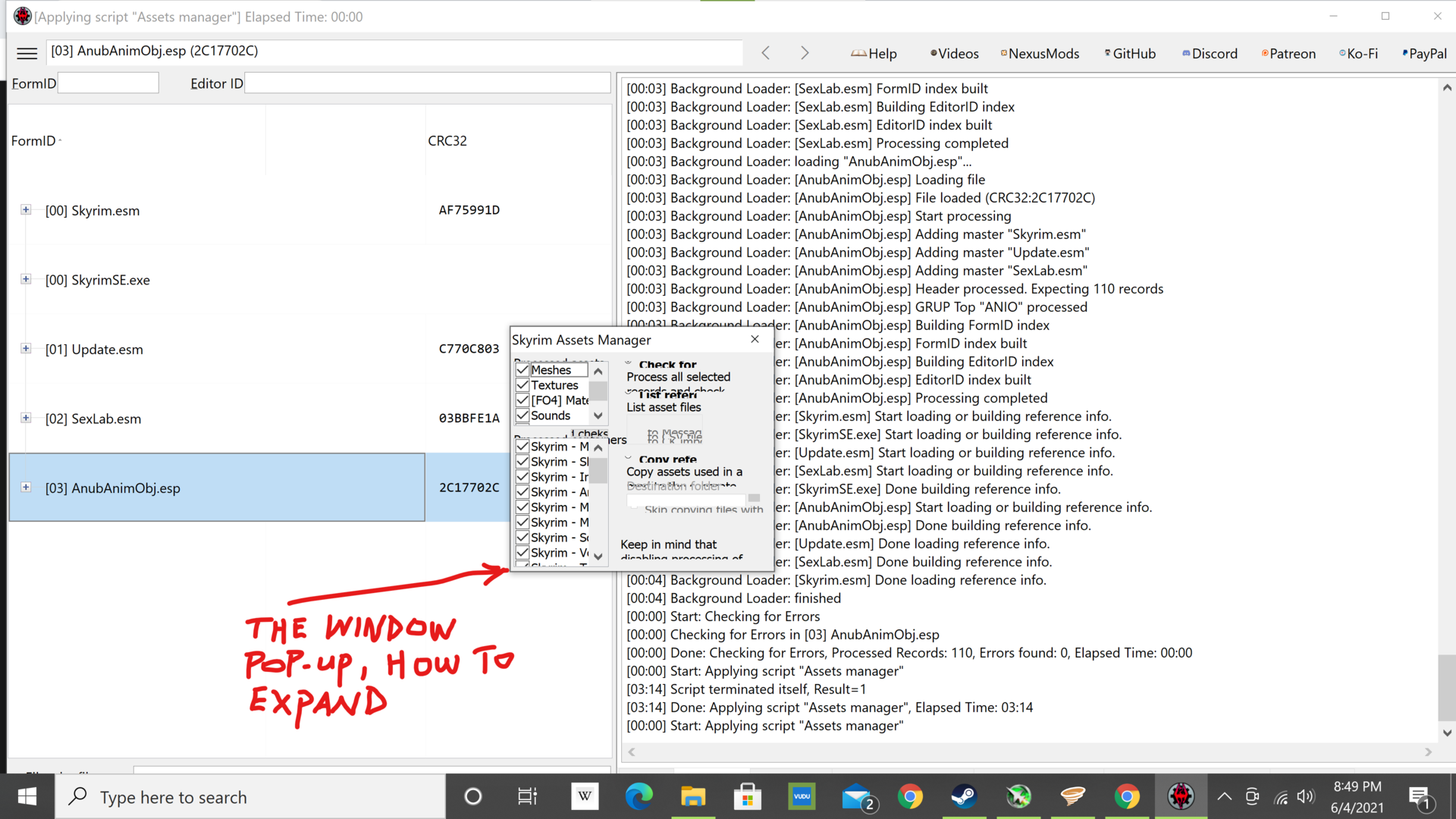Expand the [03] AnubAnimObj.esp tree node
The width and height of the screenshot is (1456, 819).
(x=26, y=488)
